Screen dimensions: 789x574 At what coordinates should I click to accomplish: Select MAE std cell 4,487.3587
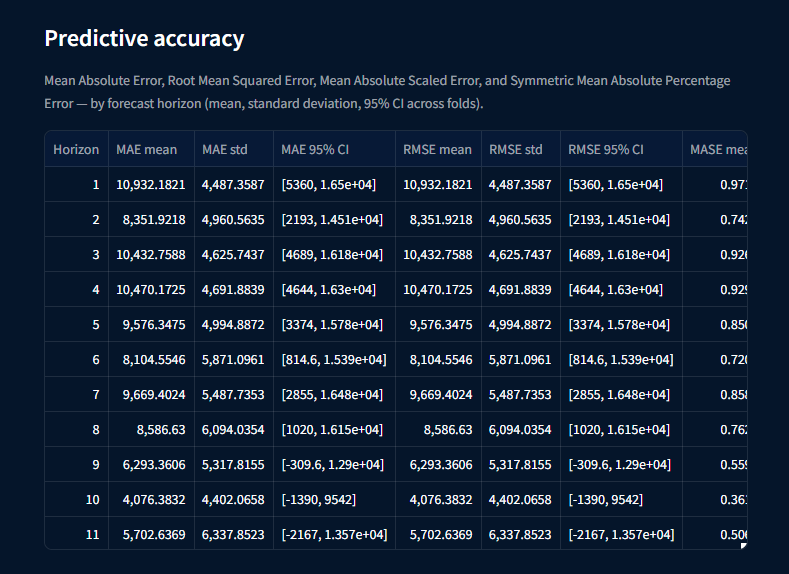(x=234, y=185)
